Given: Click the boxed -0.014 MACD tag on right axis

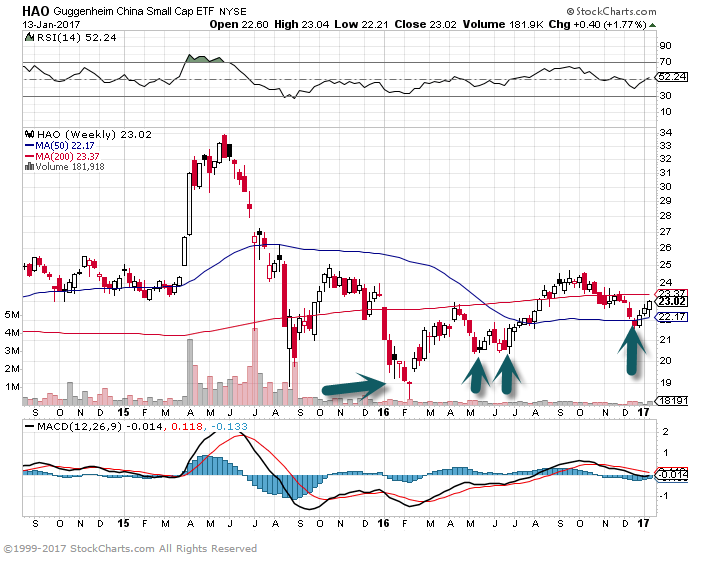Looking at the screenshot, I should 672,475.
